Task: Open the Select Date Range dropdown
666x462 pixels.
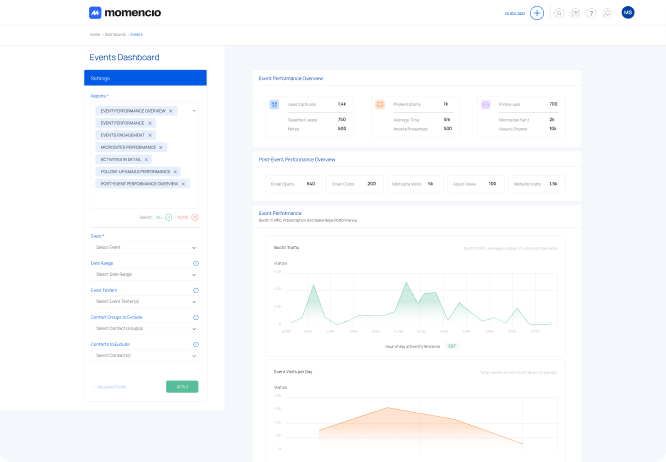Action: click(x=145, y=274)
